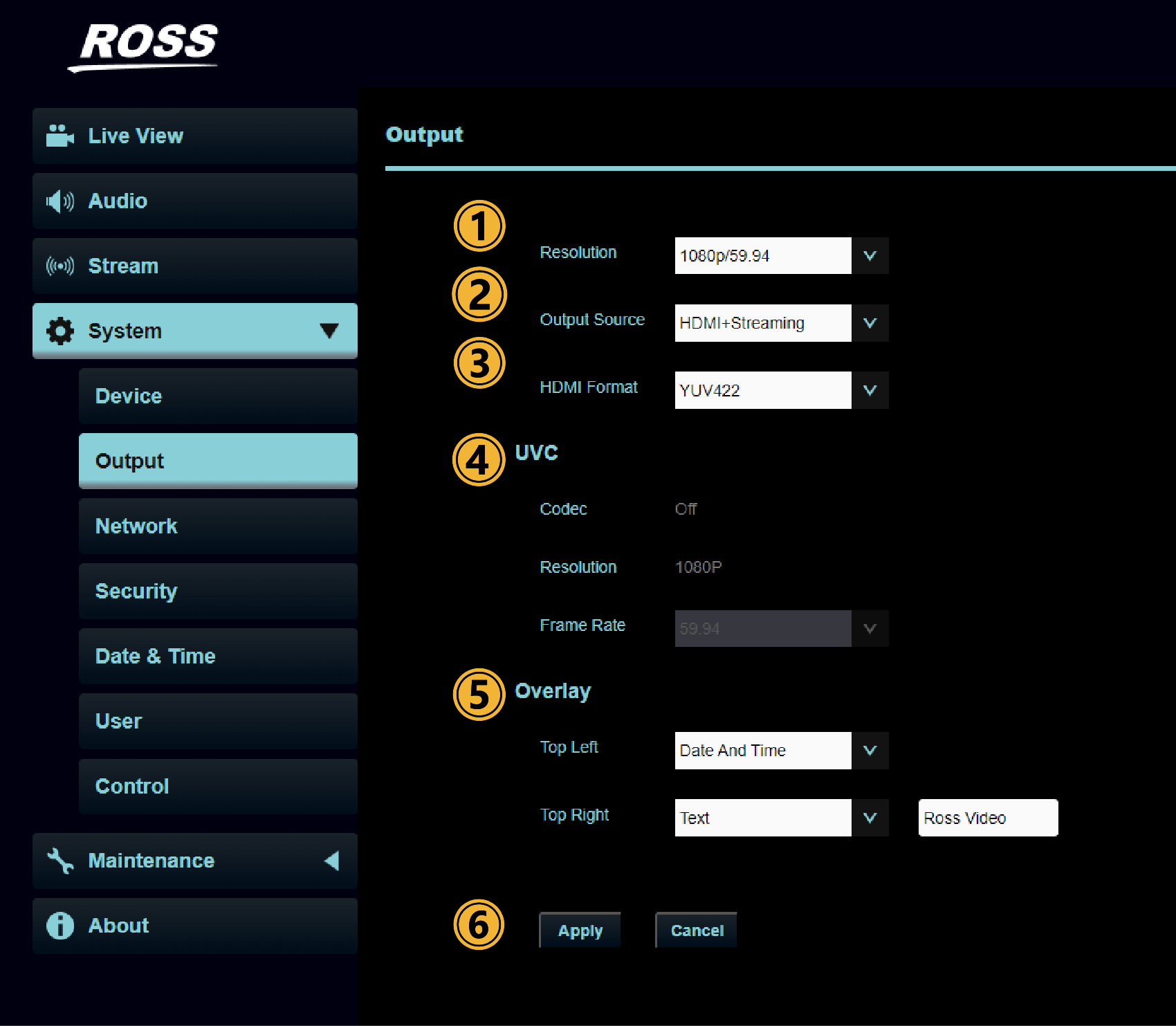
Task: Click the Audio speaker icon
Action: [59, 201]
